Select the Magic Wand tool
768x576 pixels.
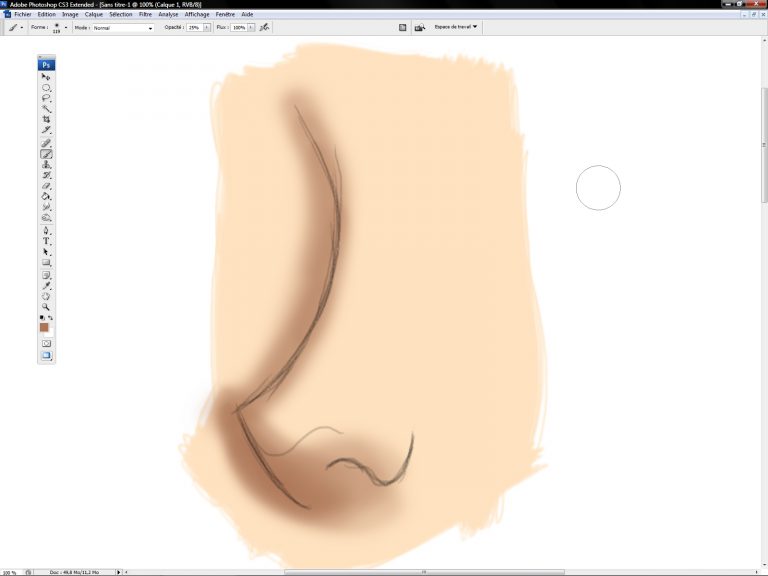click(46, 109)
